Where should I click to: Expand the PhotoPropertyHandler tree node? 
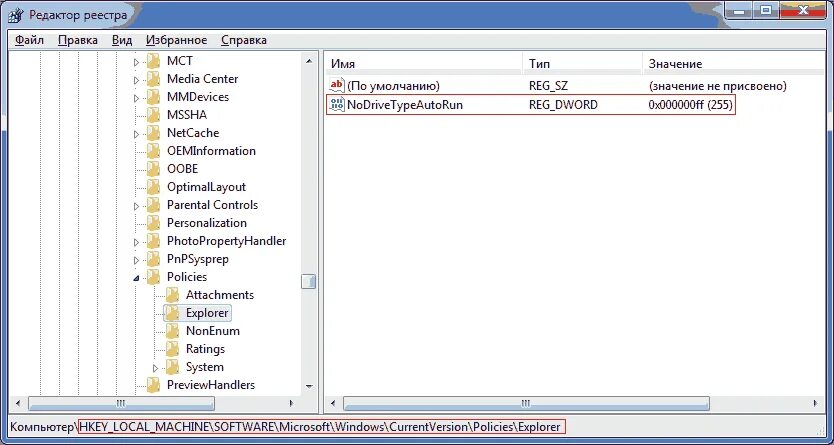click(x=136, y=242)
